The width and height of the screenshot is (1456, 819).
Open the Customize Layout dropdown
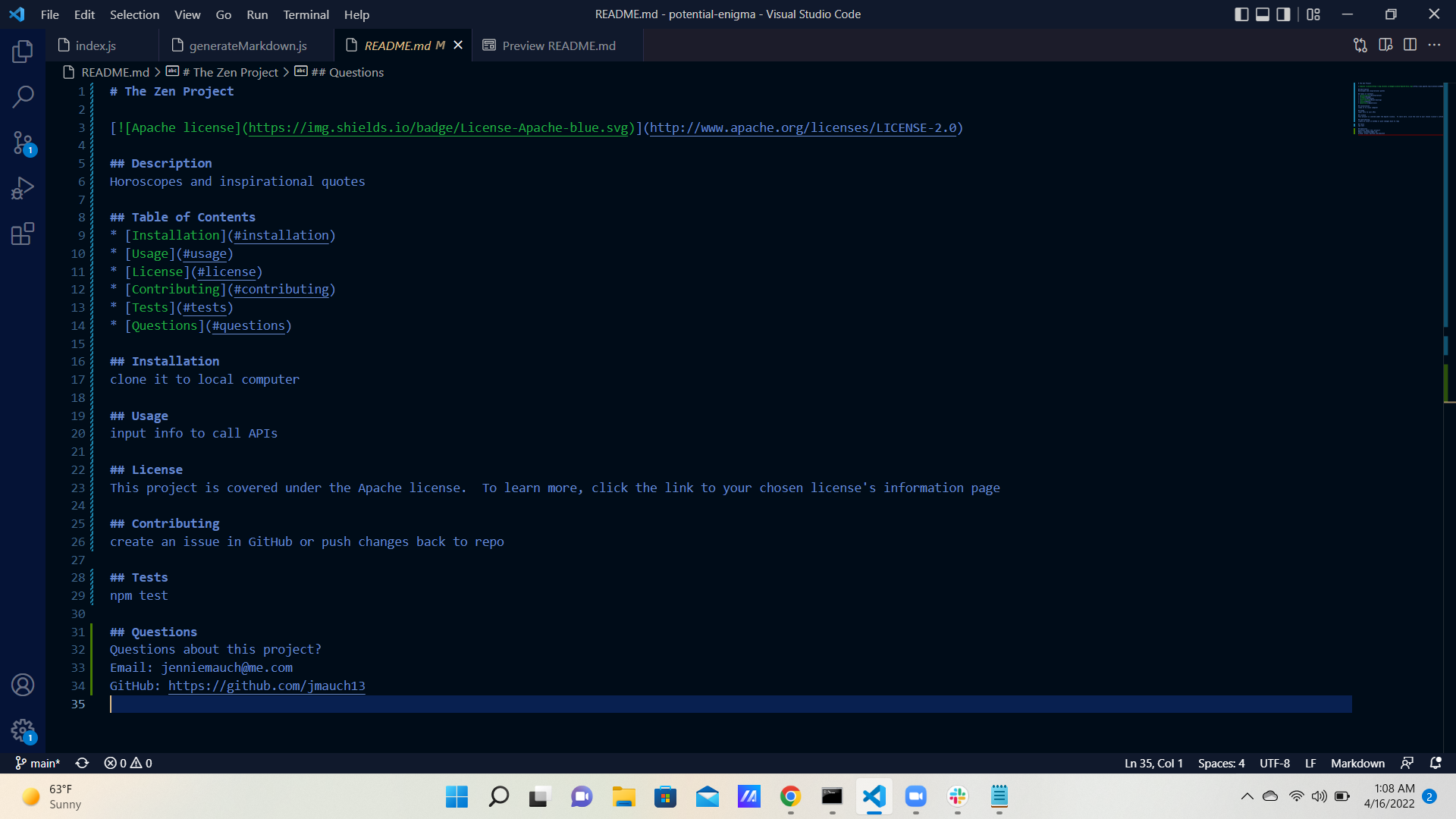[x=1313, y=14]
